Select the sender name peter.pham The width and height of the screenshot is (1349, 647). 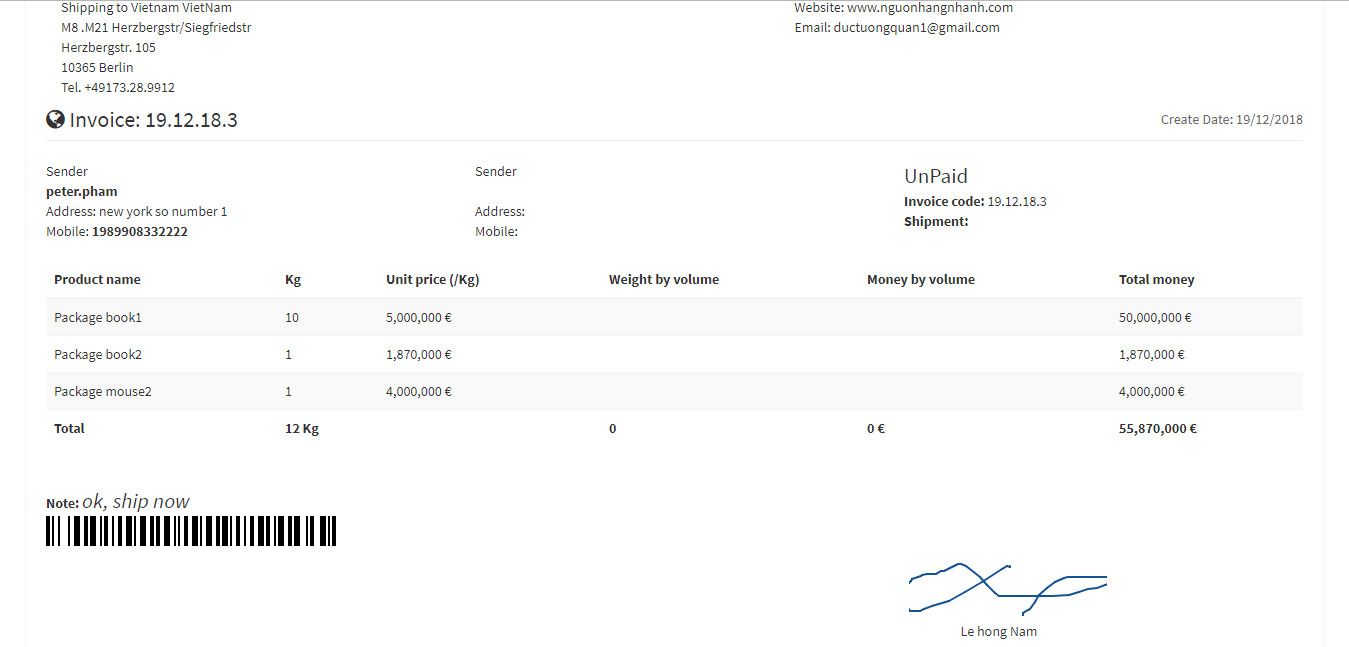(82, 191)
